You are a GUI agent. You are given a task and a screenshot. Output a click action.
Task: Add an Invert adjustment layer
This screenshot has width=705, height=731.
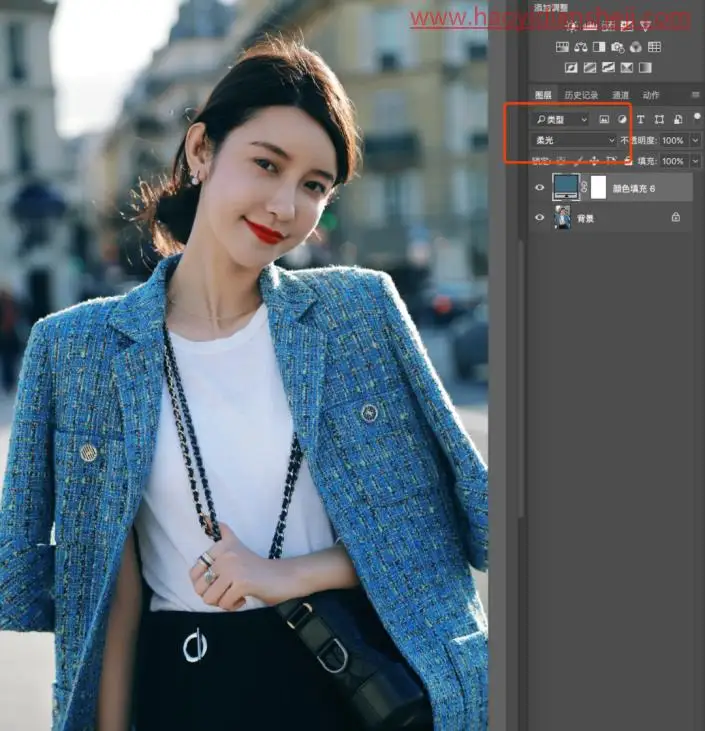[571, 68]
